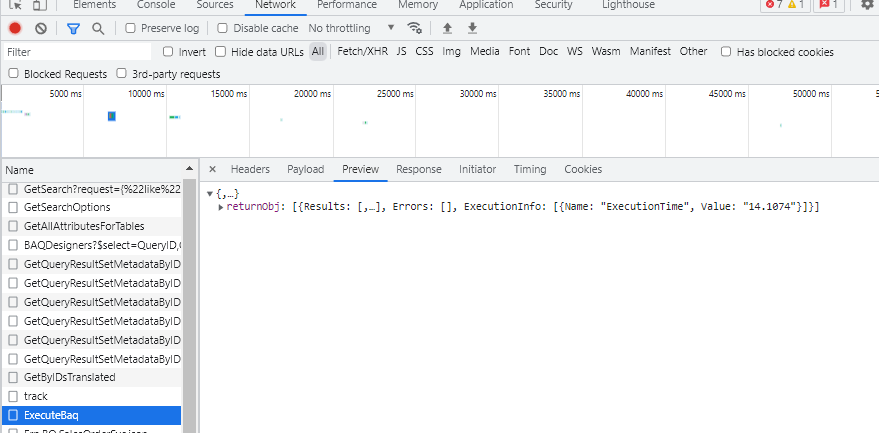Open network conditions wifi icon
This screenshot has height=433, width=879.
pos(414,28)
